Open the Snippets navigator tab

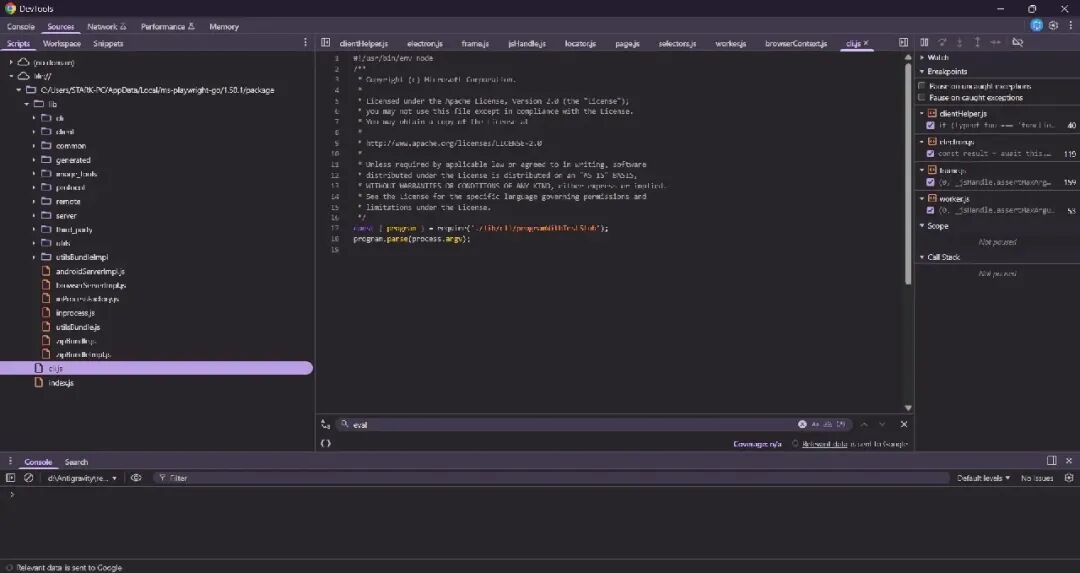108,43
